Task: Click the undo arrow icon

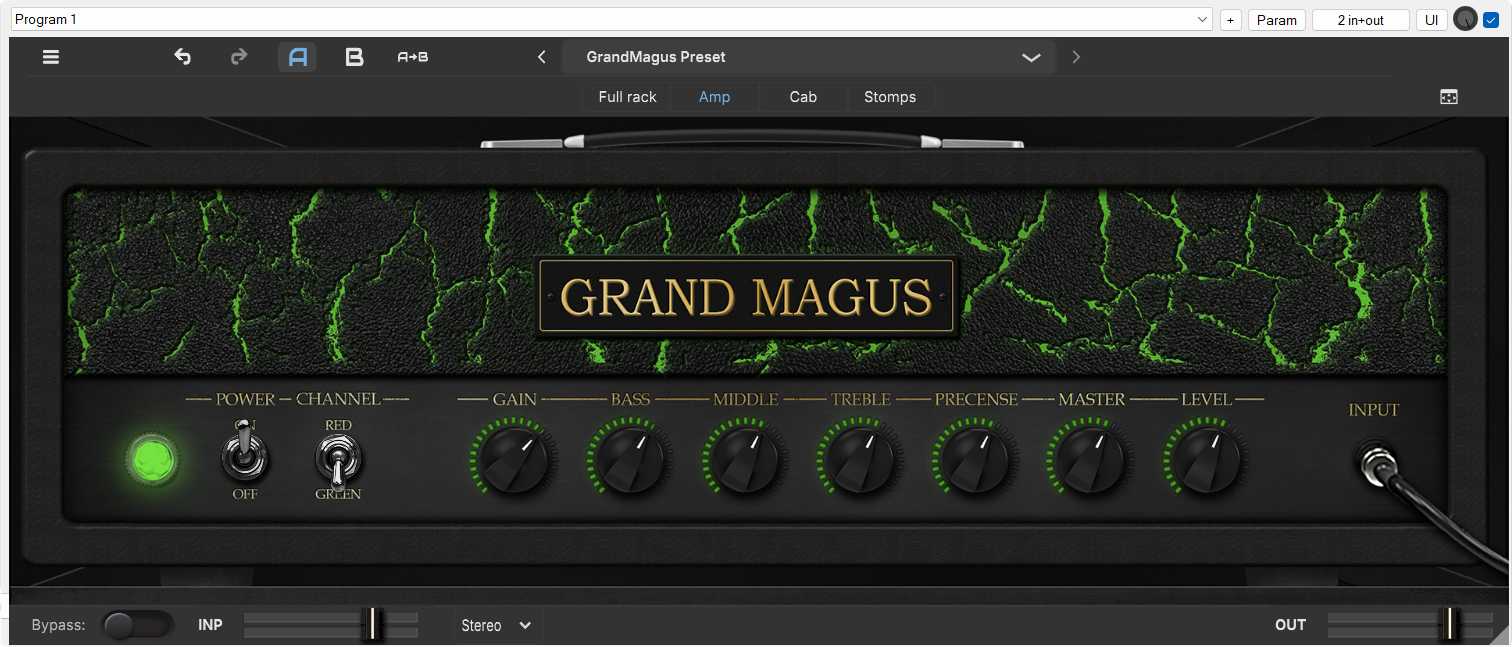Action: pos(182,57)
